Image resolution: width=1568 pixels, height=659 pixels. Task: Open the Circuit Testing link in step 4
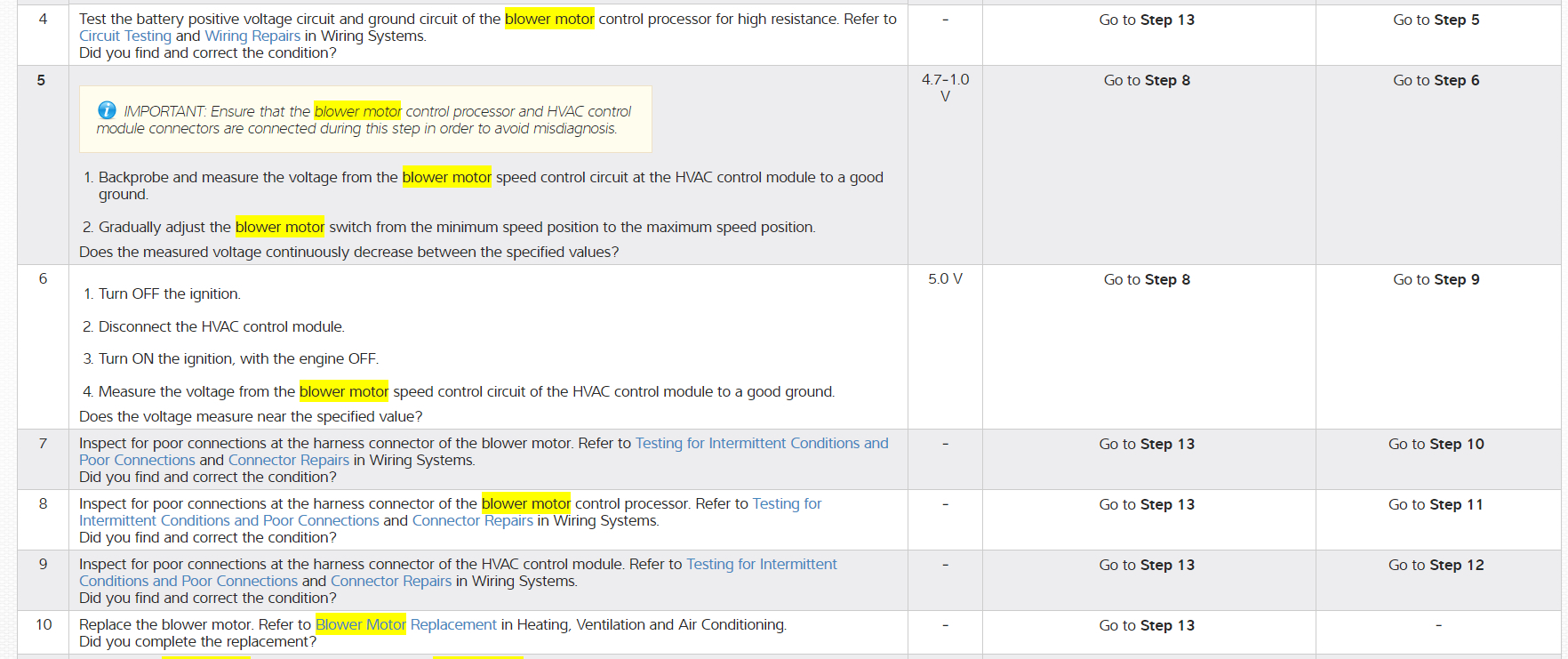(124, 36)
